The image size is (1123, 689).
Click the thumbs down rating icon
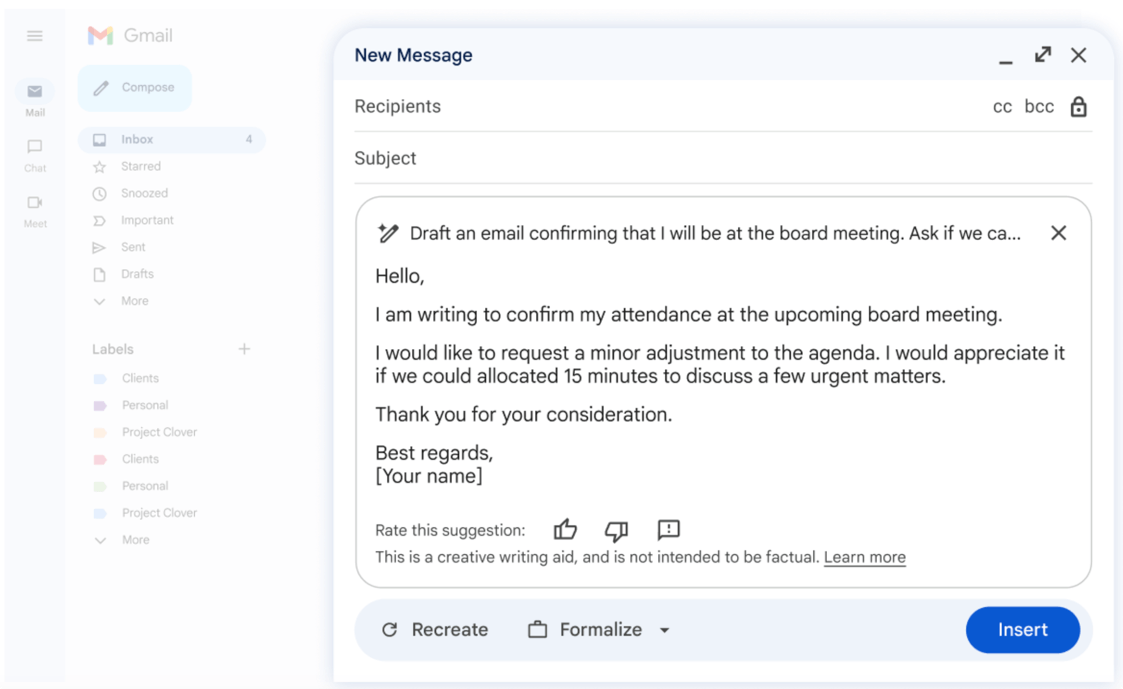(x=616, y=530)
